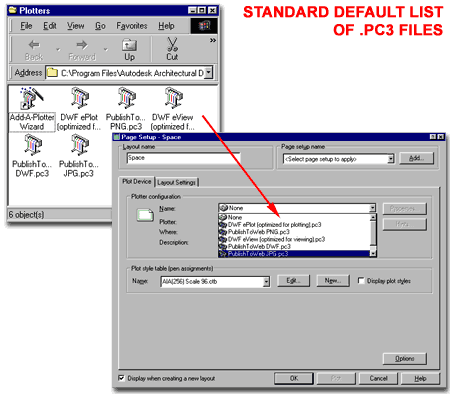Click the Page Setup title bar help icon

point(433,137)
